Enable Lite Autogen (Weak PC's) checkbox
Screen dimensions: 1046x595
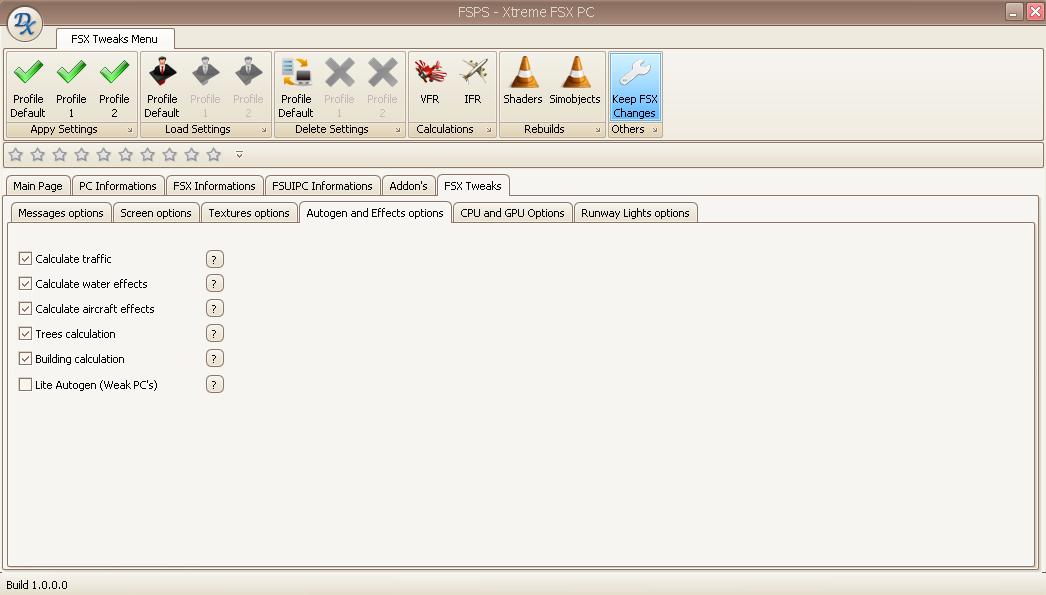click(x=25, y=384)
